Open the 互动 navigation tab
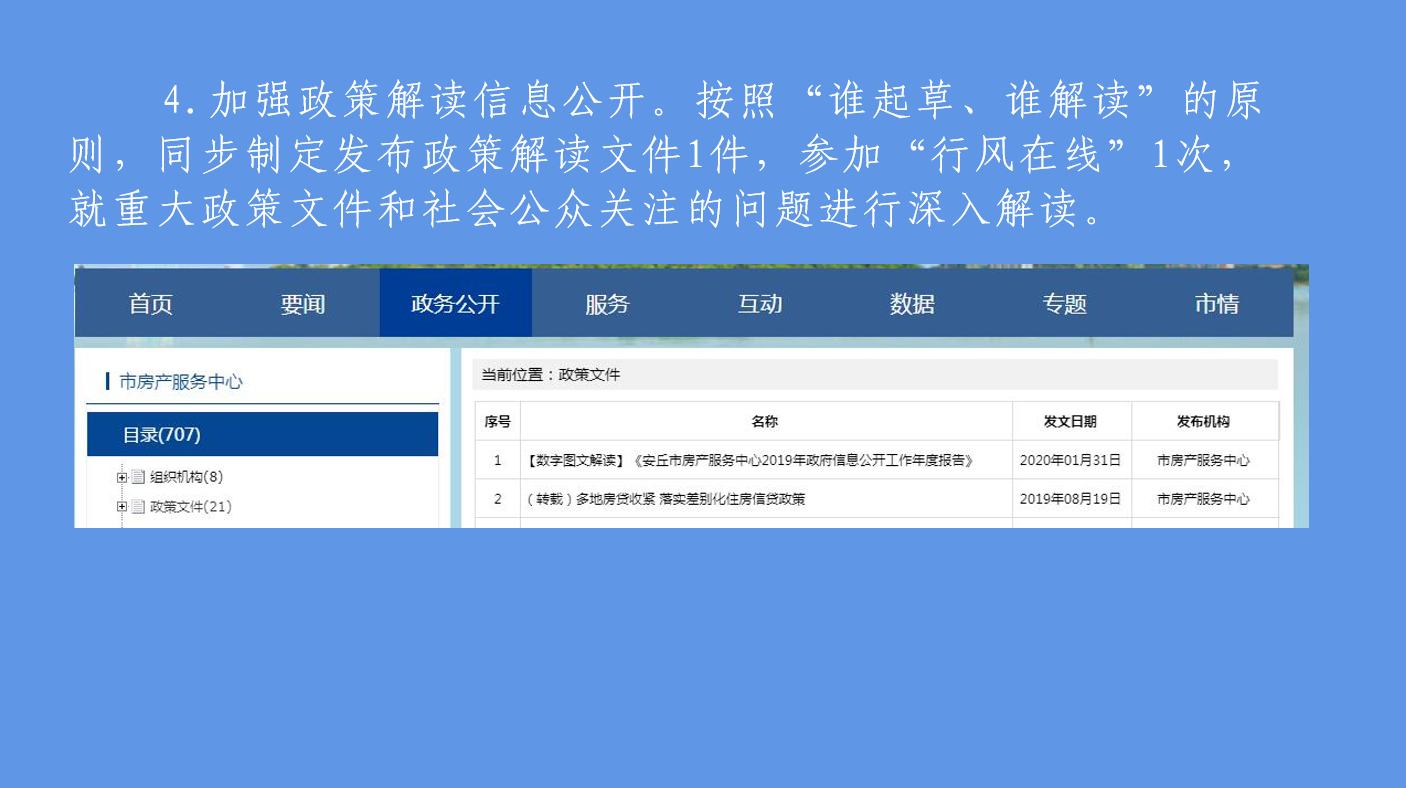1406x788 pixels. coord(760,304)
